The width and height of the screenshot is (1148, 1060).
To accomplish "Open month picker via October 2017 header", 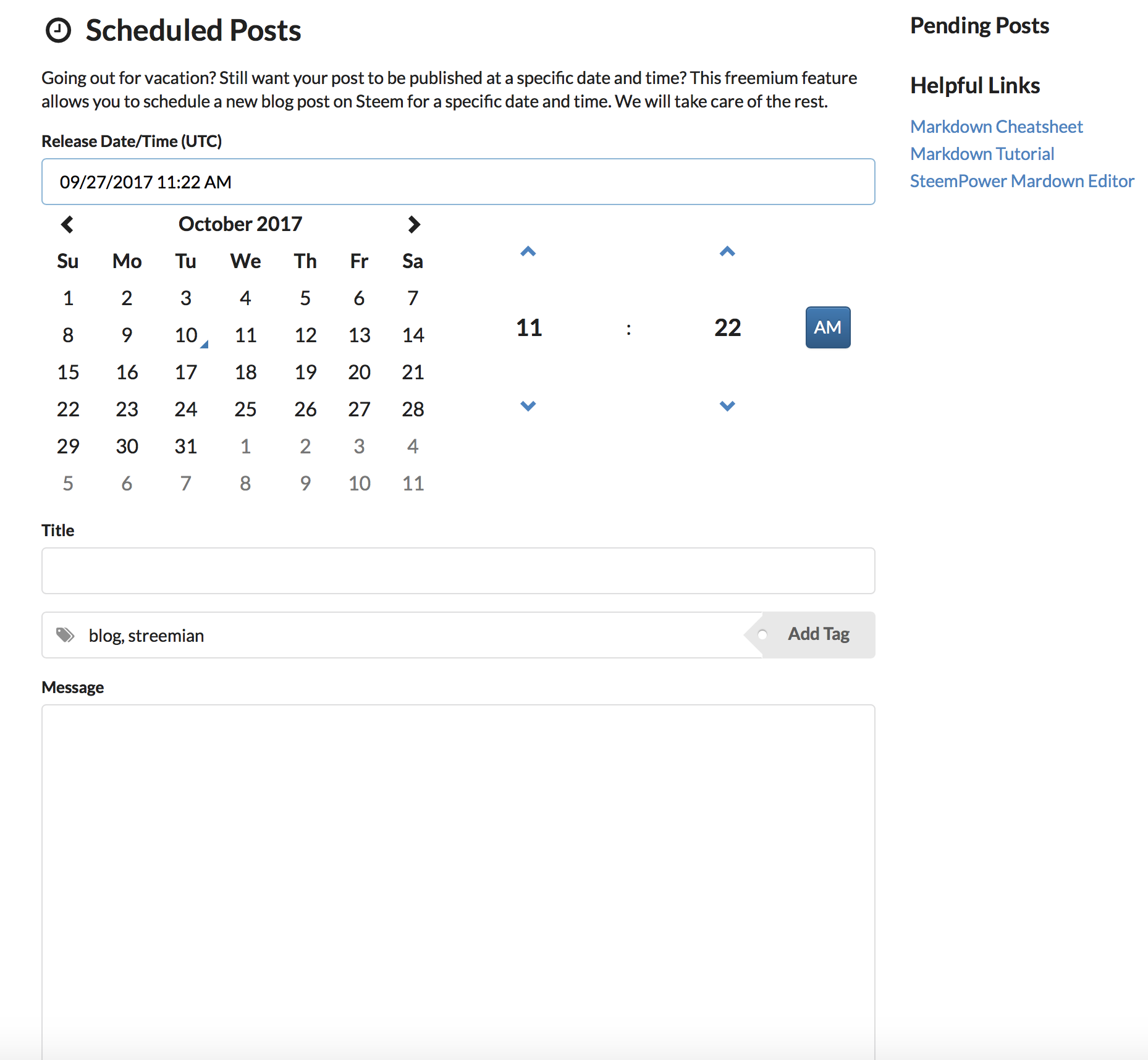I will (240, 224).
